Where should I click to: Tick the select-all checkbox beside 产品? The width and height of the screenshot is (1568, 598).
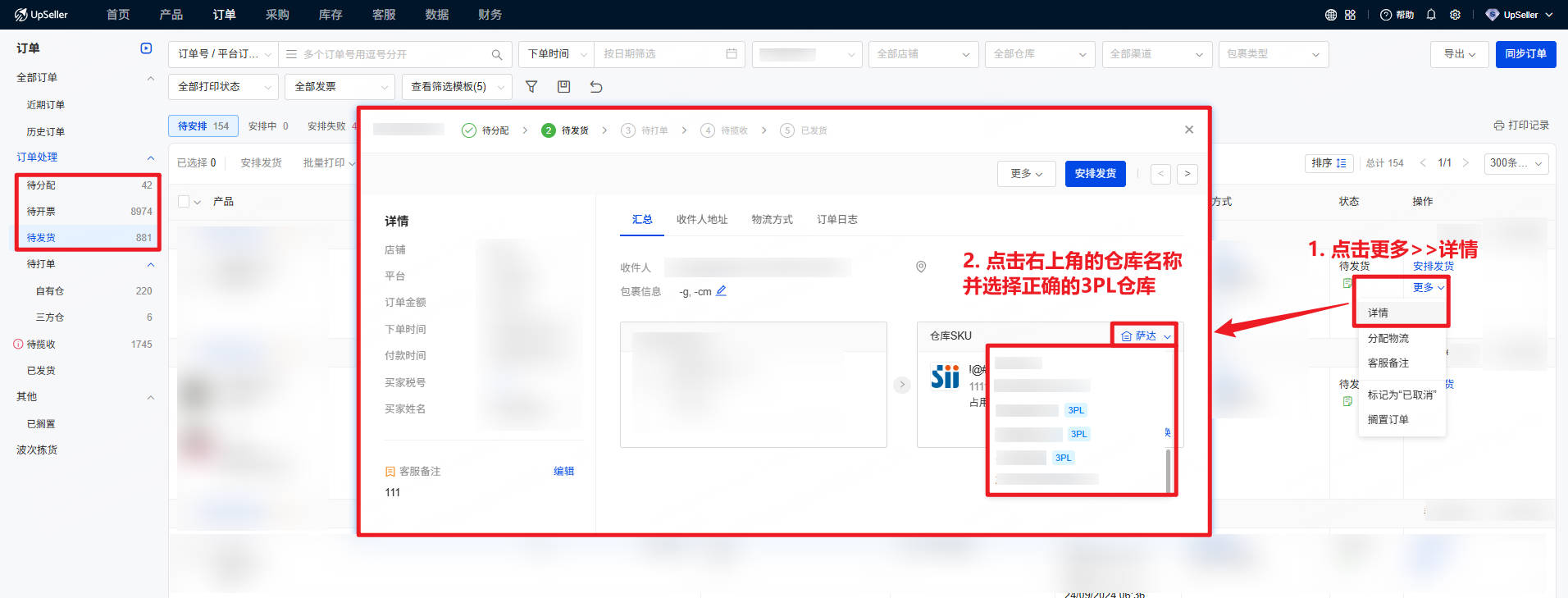(184, 202)
